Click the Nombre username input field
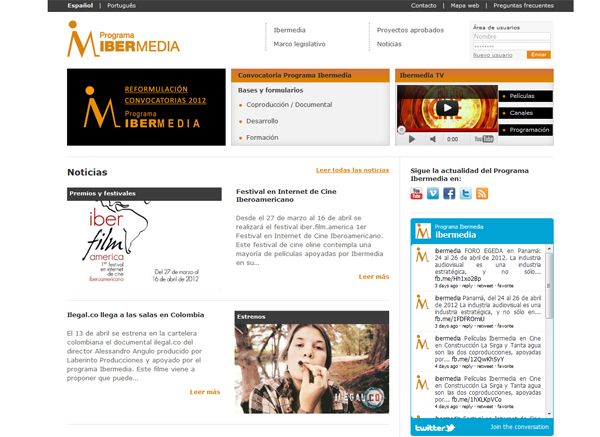This screenshot has width=600, height=437. click(x=512, y=37)
